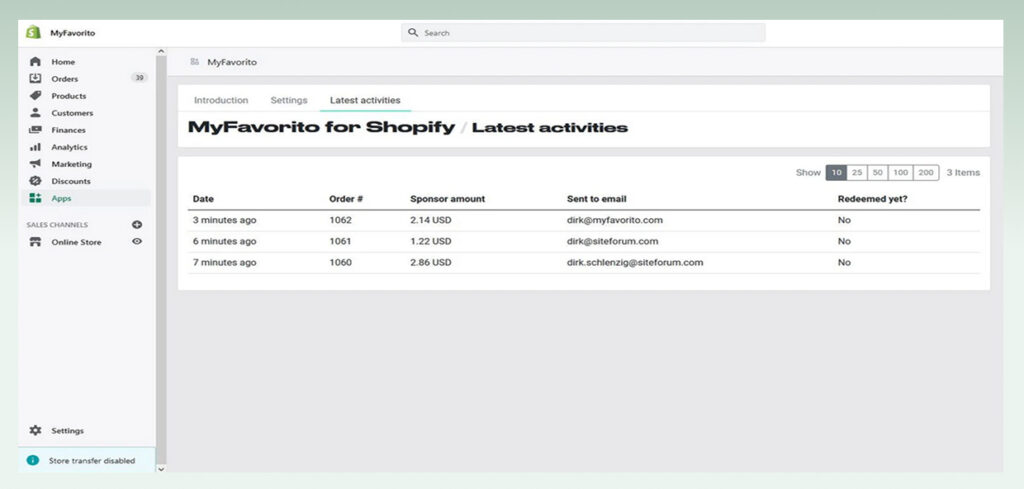1024x489 pixels.
Task: Click the Order # column header
Action: 345,198
